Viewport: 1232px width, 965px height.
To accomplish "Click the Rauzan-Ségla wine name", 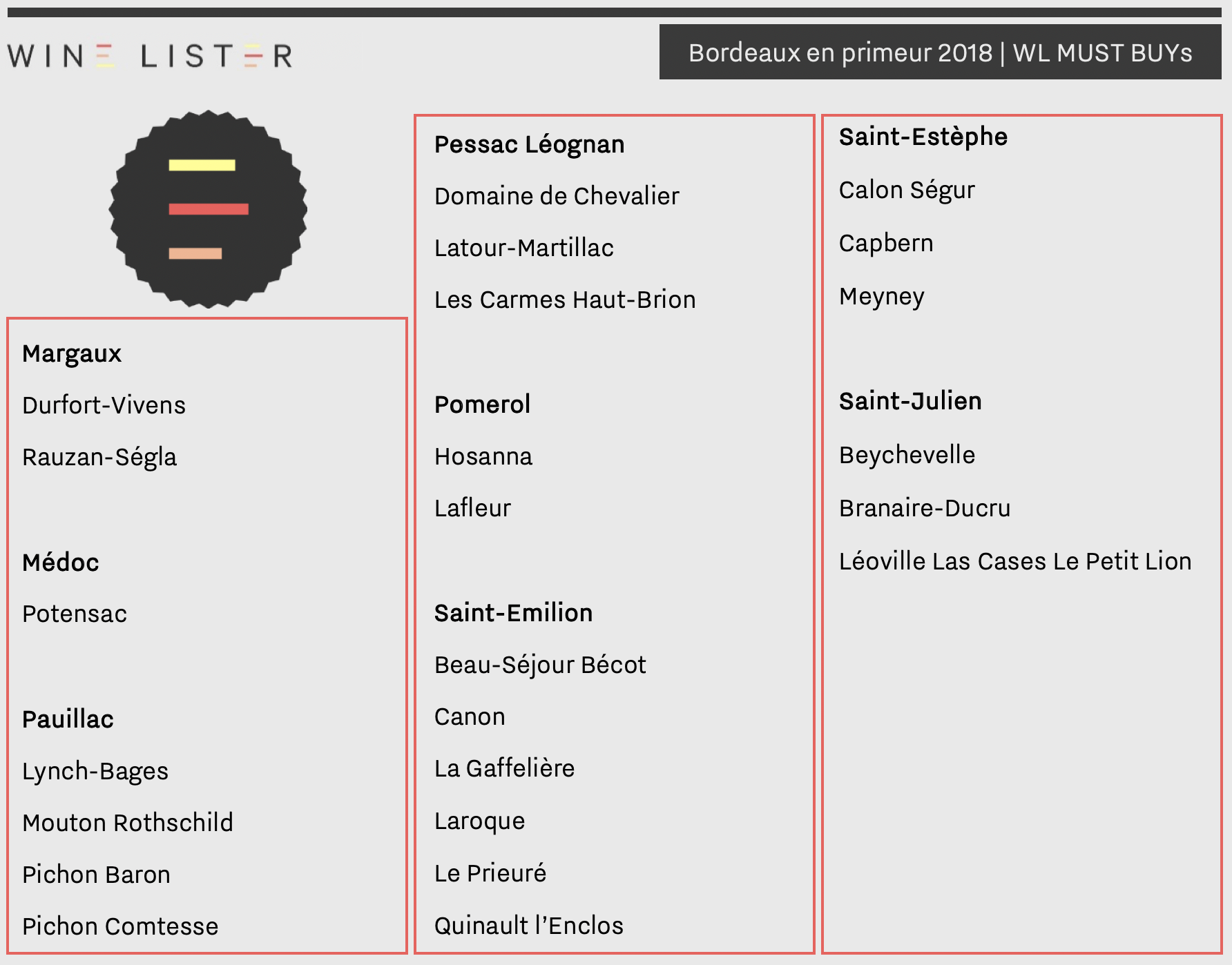I will 99,457.
